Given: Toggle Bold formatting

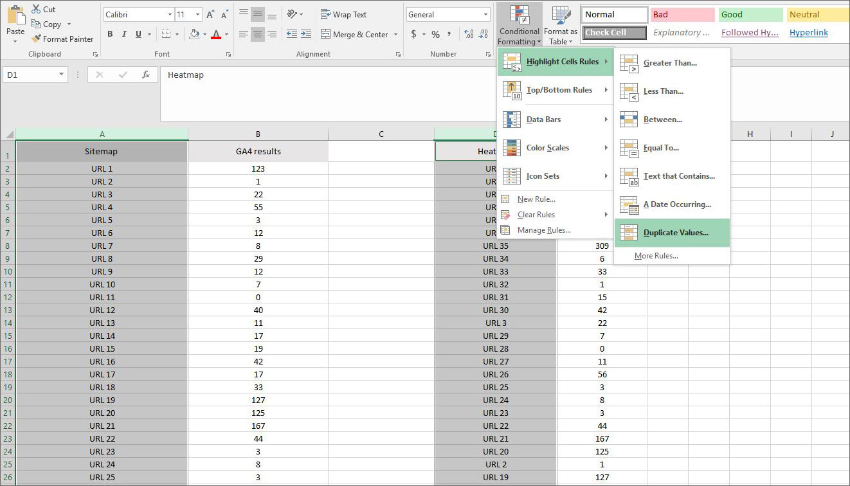Looking at the screenshot, I should (x=110, y=34).
